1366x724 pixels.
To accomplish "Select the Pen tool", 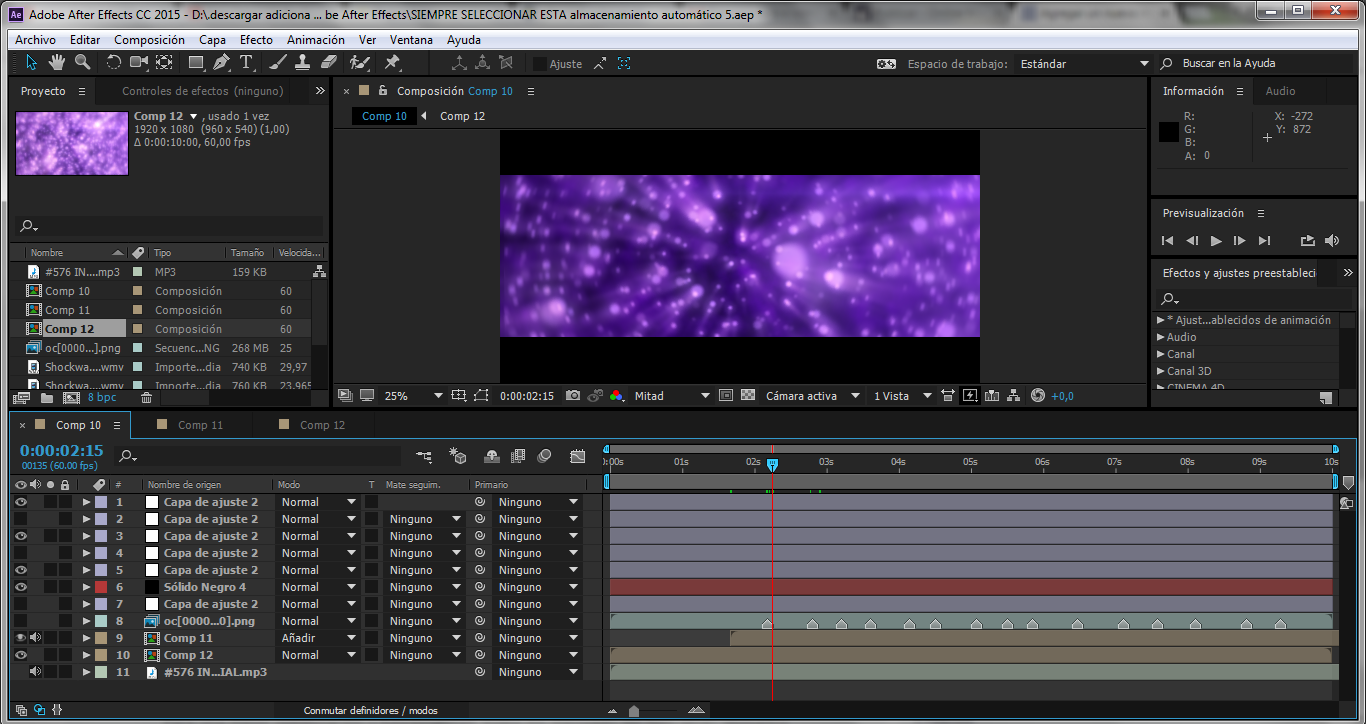I will 222,63.
